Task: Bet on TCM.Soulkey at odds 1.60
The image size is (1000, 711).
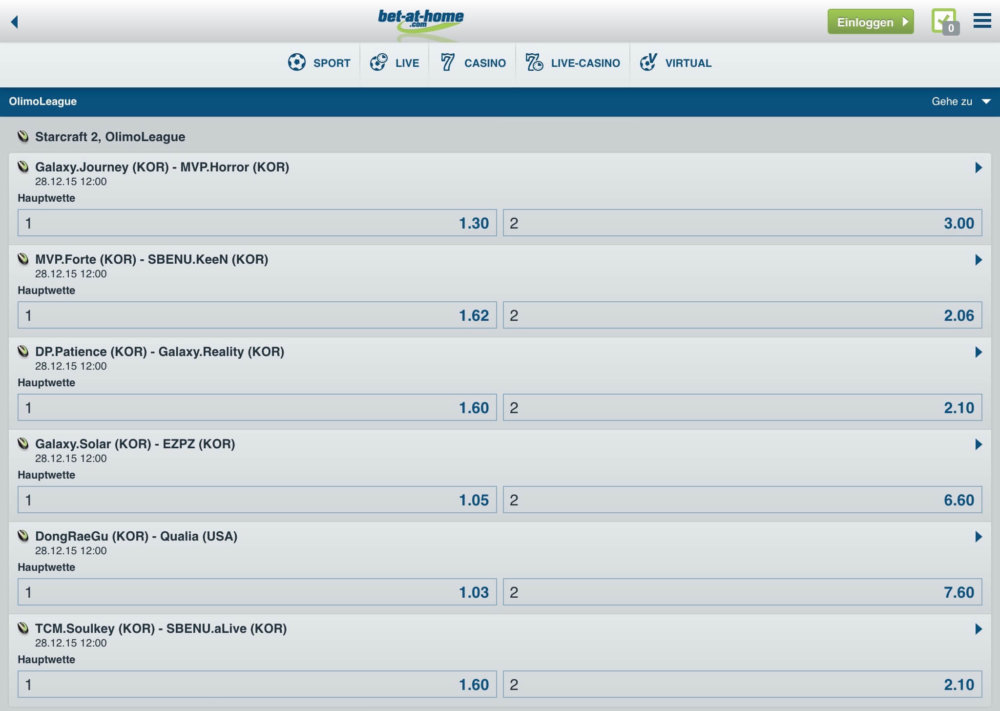Action: (257, 685)
